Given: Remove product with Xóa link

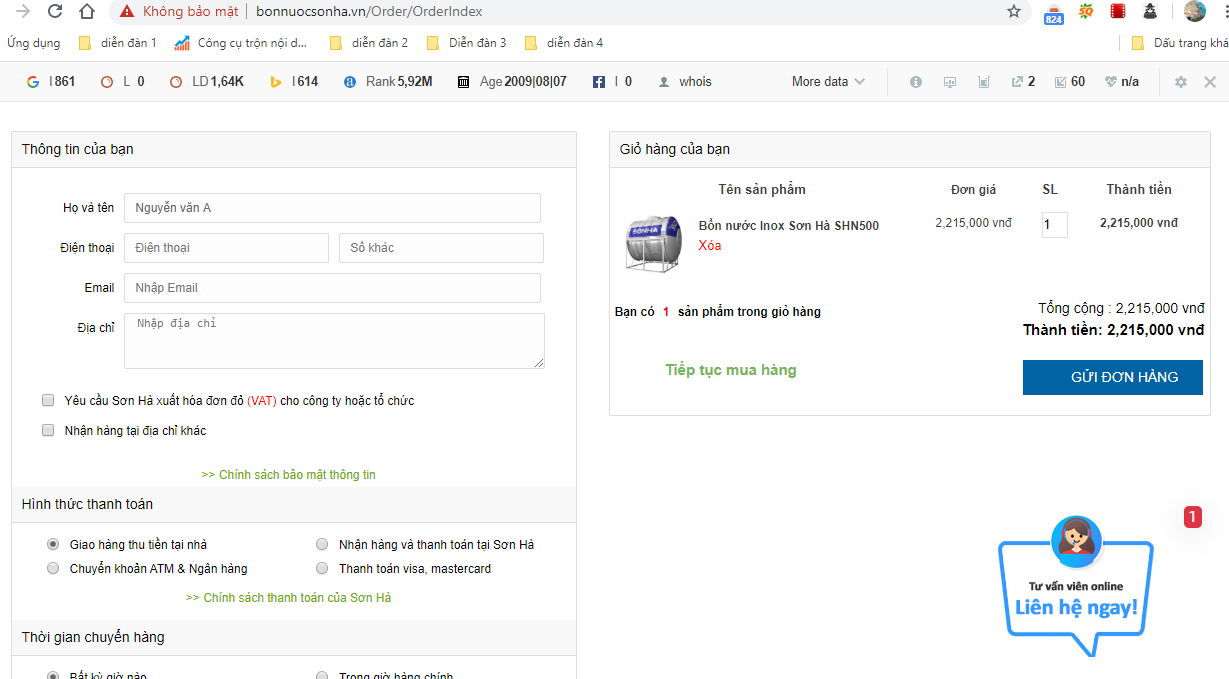Looking at the screenshot, I should pyautogui.click(x=710, y=246).
